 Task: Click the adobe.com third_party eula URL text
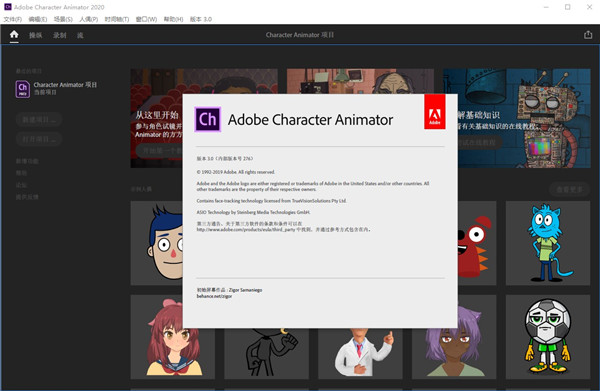point(246,230)
